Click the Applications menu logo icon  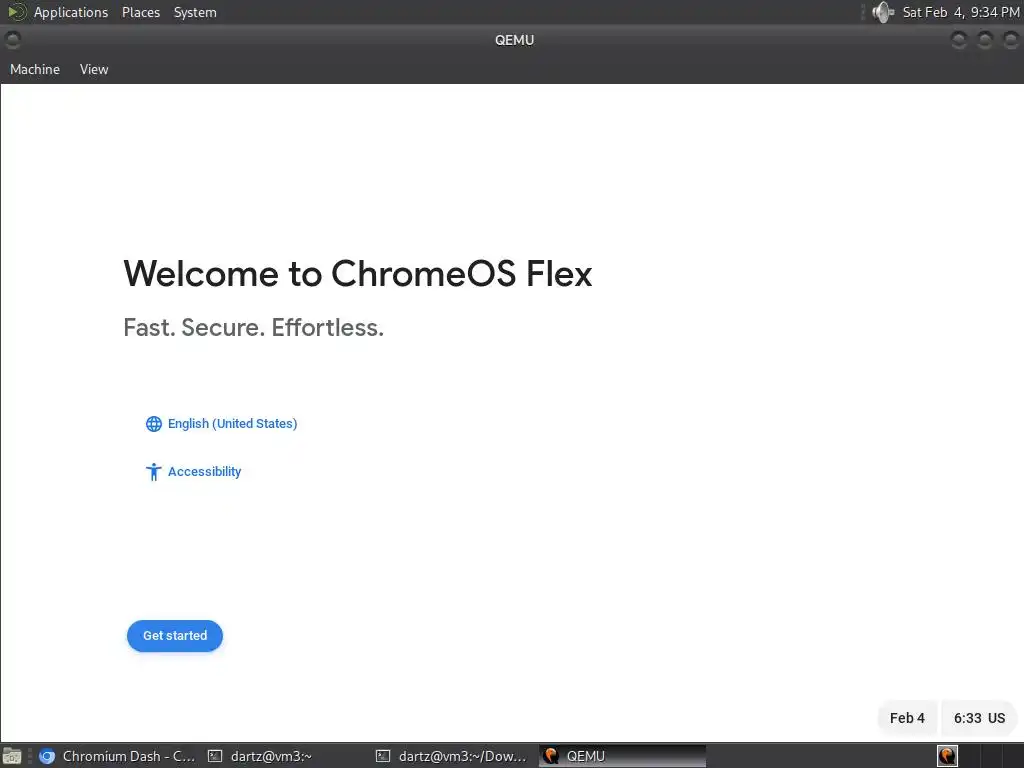click(x=16, y=12)
